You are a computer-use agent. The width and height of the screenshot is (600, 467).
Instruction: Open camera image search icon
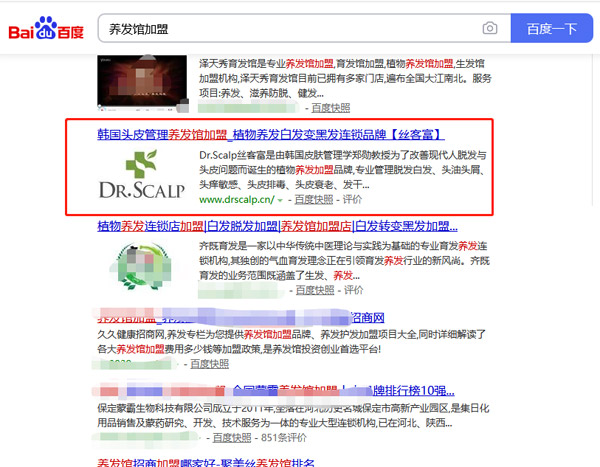click(490, 28)
